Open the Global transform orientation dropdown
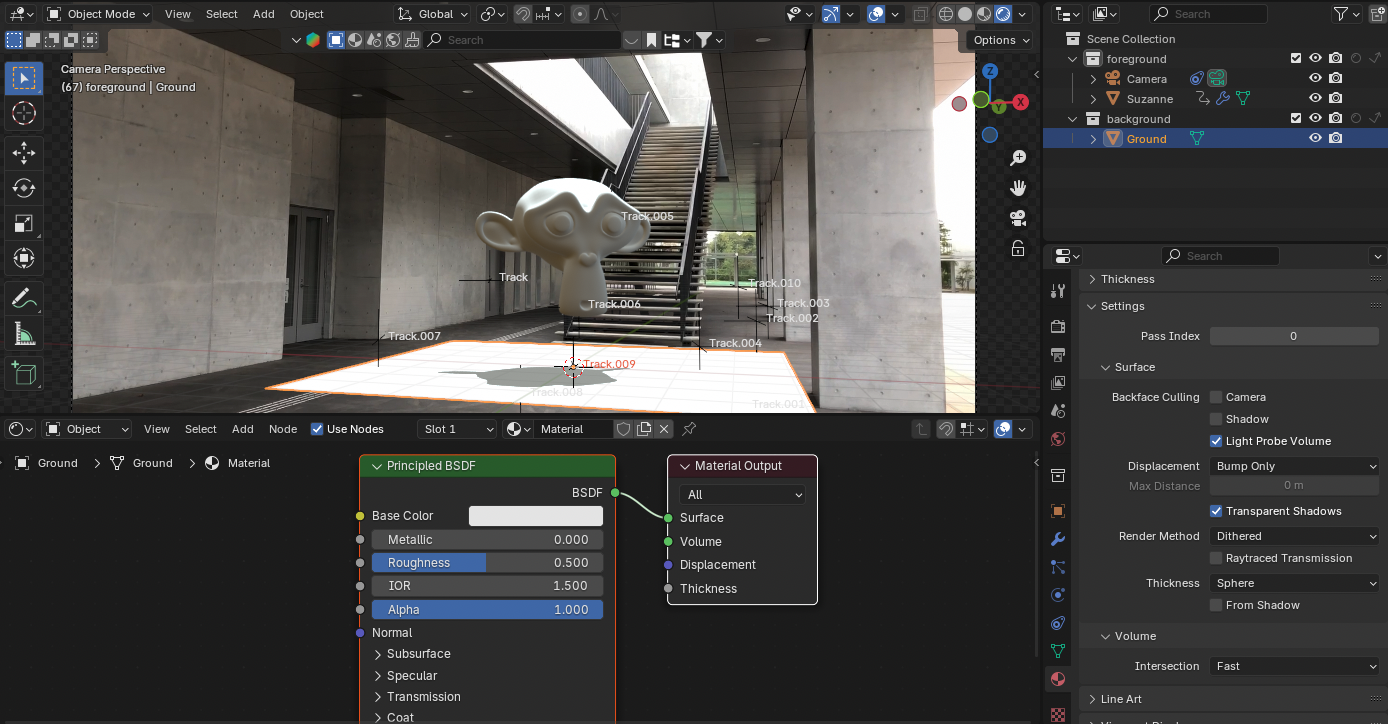This screenshot has width=1388, height=724. click(432, 14)
